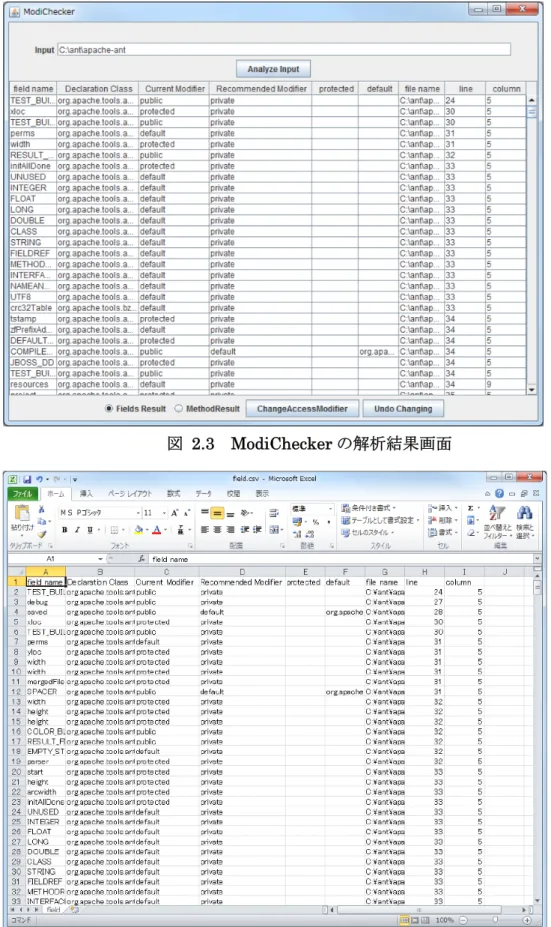Click the red font color A icon
Viewport: 551px width, 927px height.
[x=157, y=530]
